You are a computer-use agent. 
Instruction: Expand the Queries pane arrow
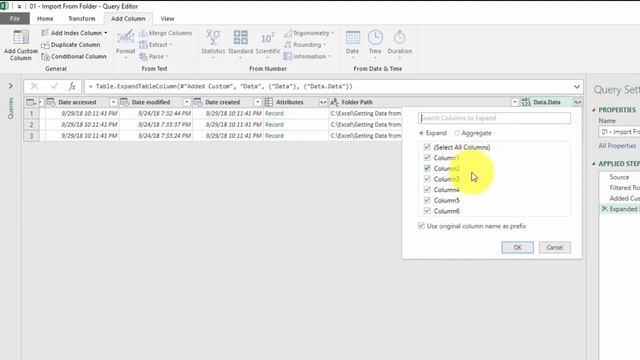pyautogui.click(x=11, y=86)
